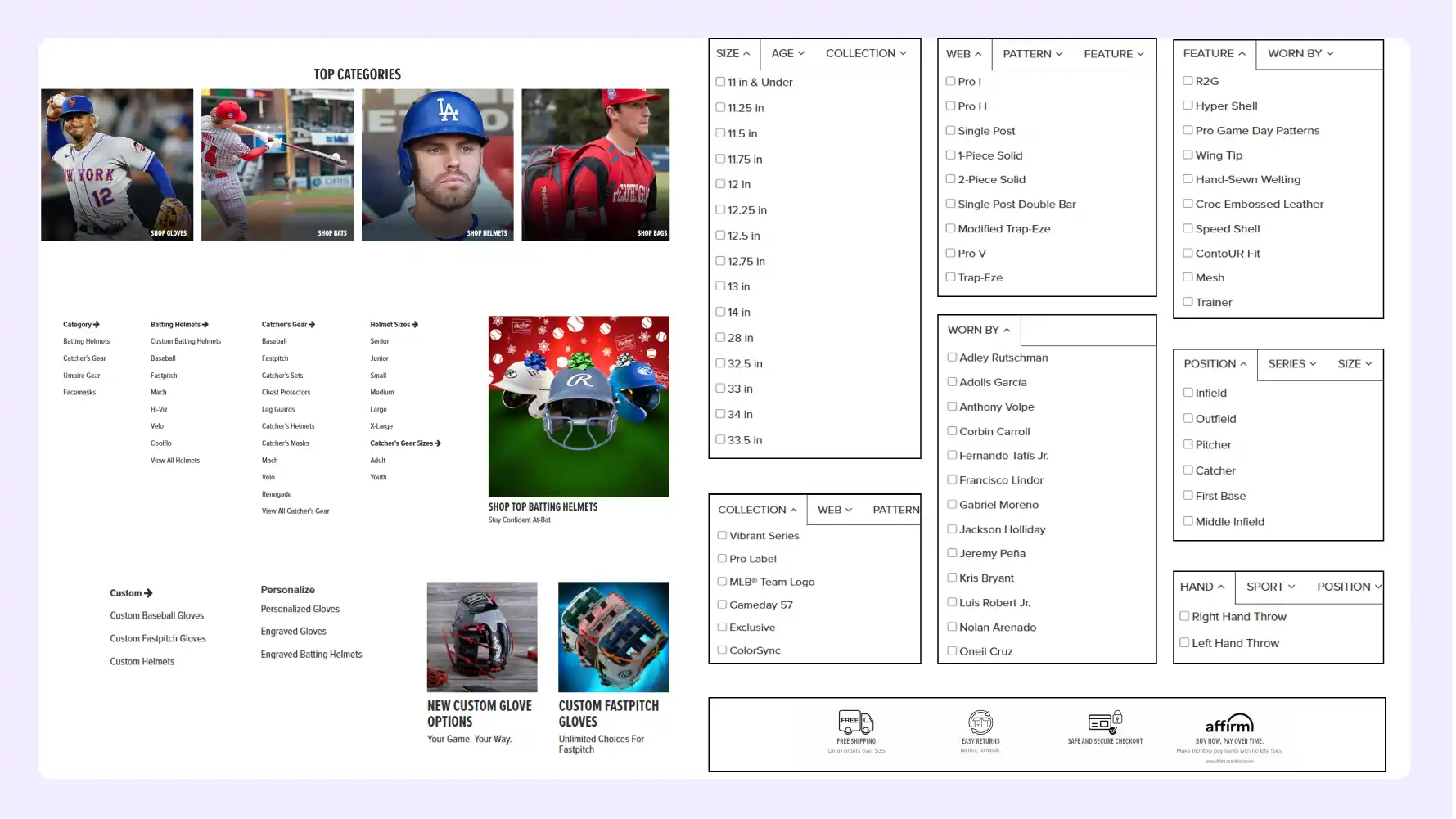Viewport: 1456px width, 819px height.
Task: Collapse the SIZE filter in first panel
Action: [733, 53]
